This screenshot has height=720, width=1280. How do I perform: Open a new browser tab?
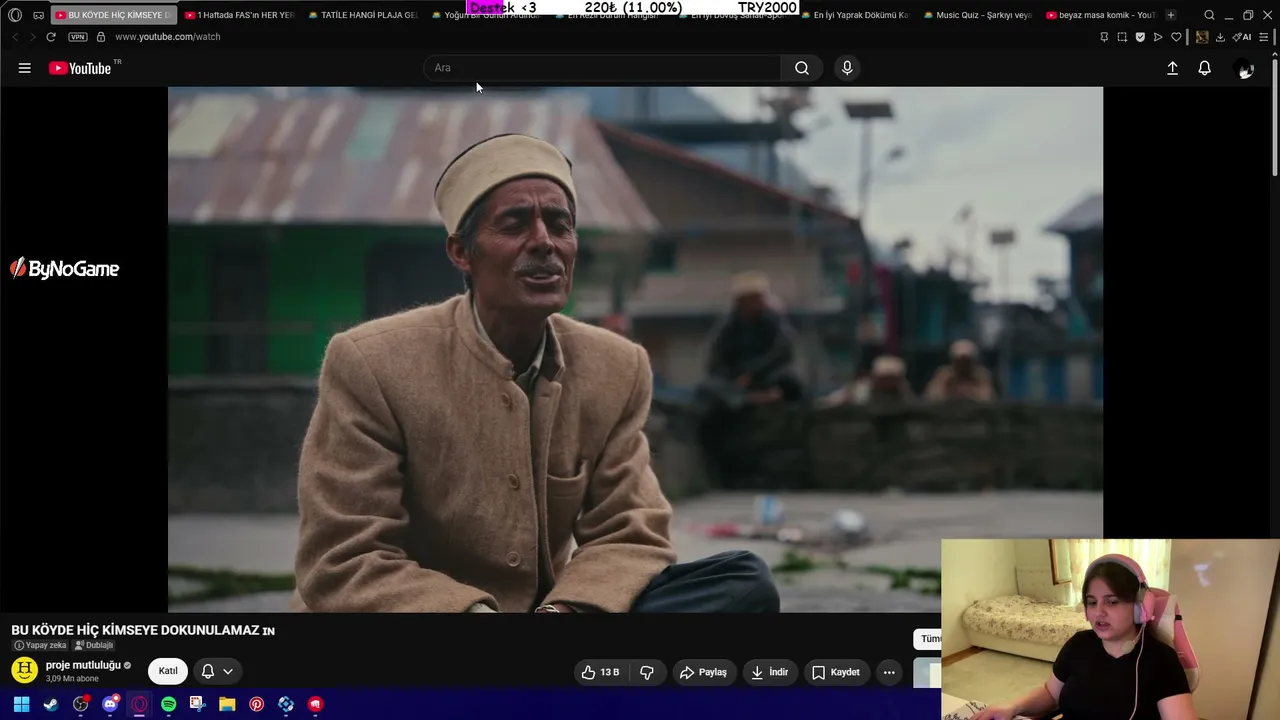click(1171, 15)
